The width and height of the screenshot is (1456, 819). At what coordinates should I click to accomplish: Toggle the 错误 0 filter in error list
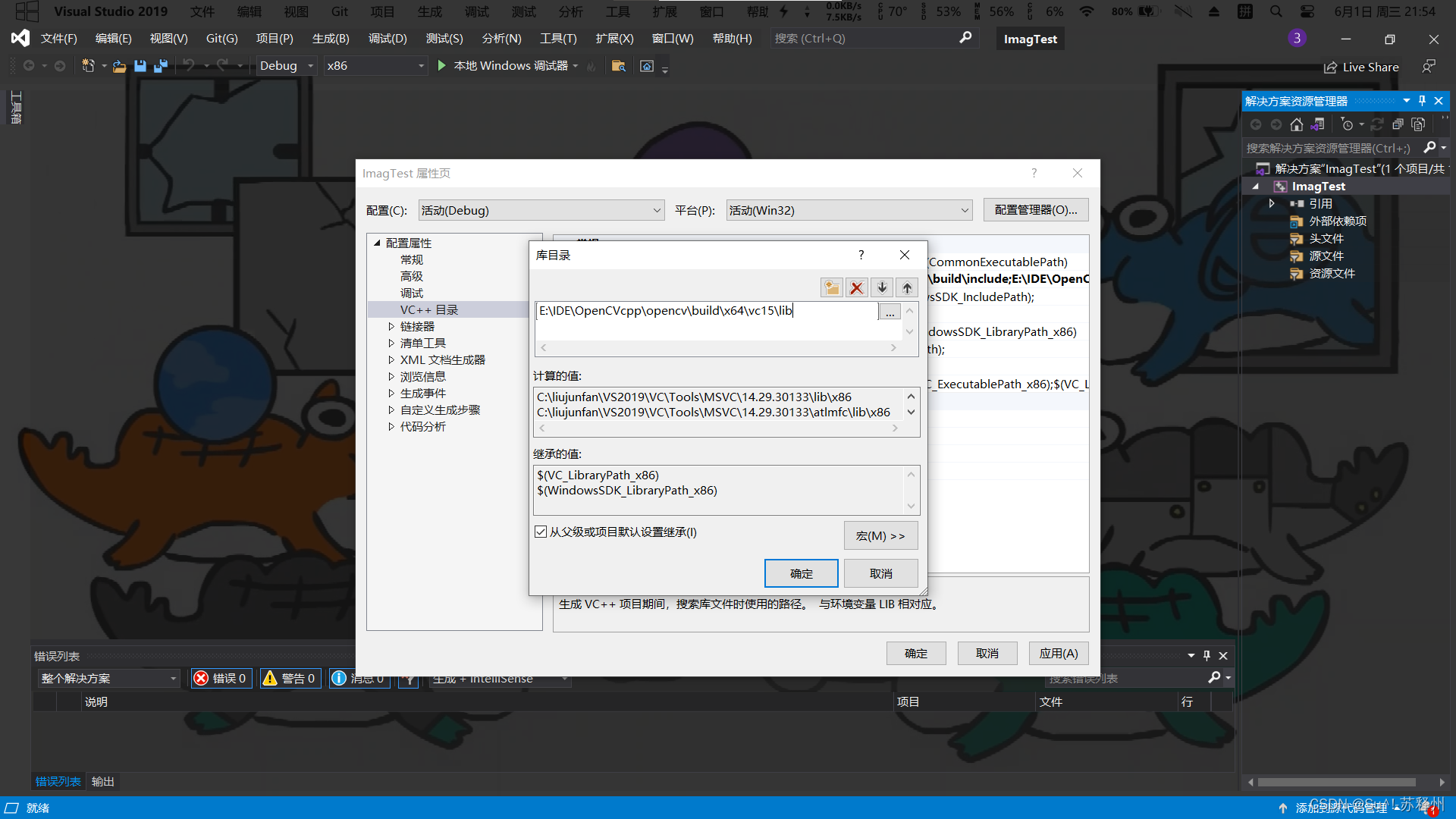coord(221,678)
